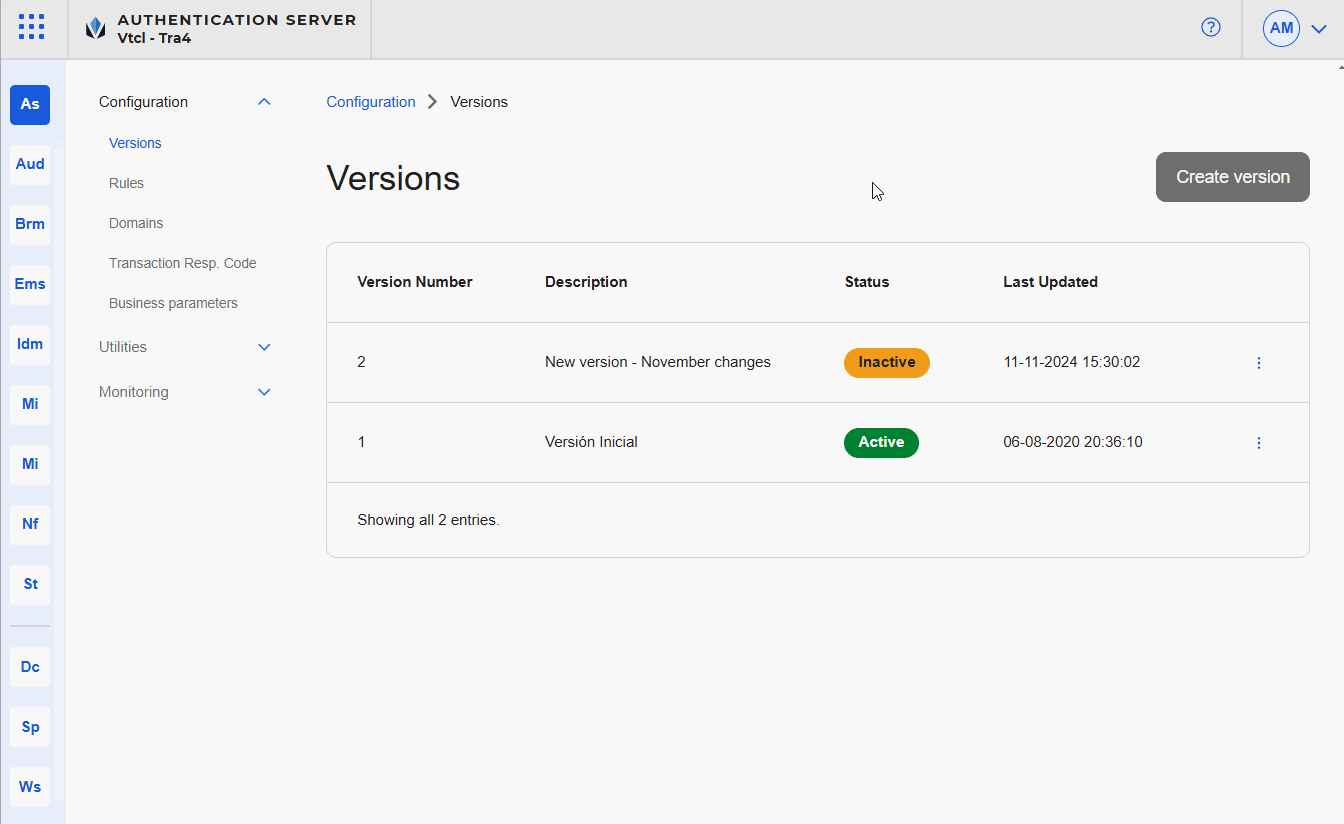Click the Configuration breadcrumb link
The height and width of the screenshot is (824, 1344).
point(371,102)
